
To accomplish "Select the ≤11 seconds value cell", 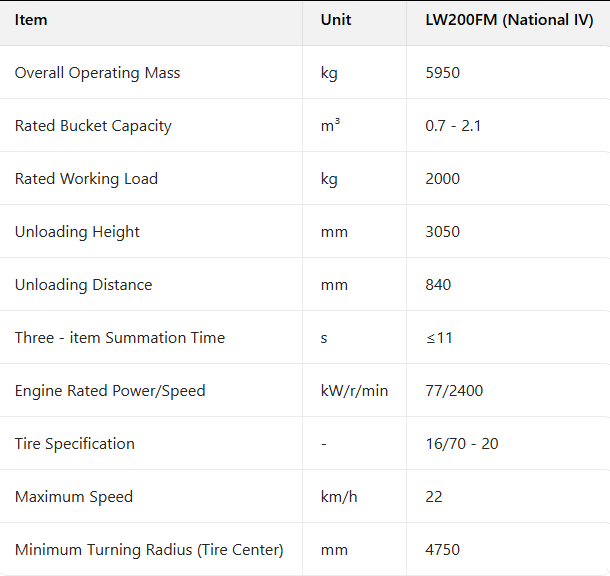I will pyautogui.click(x=439, y=338).
